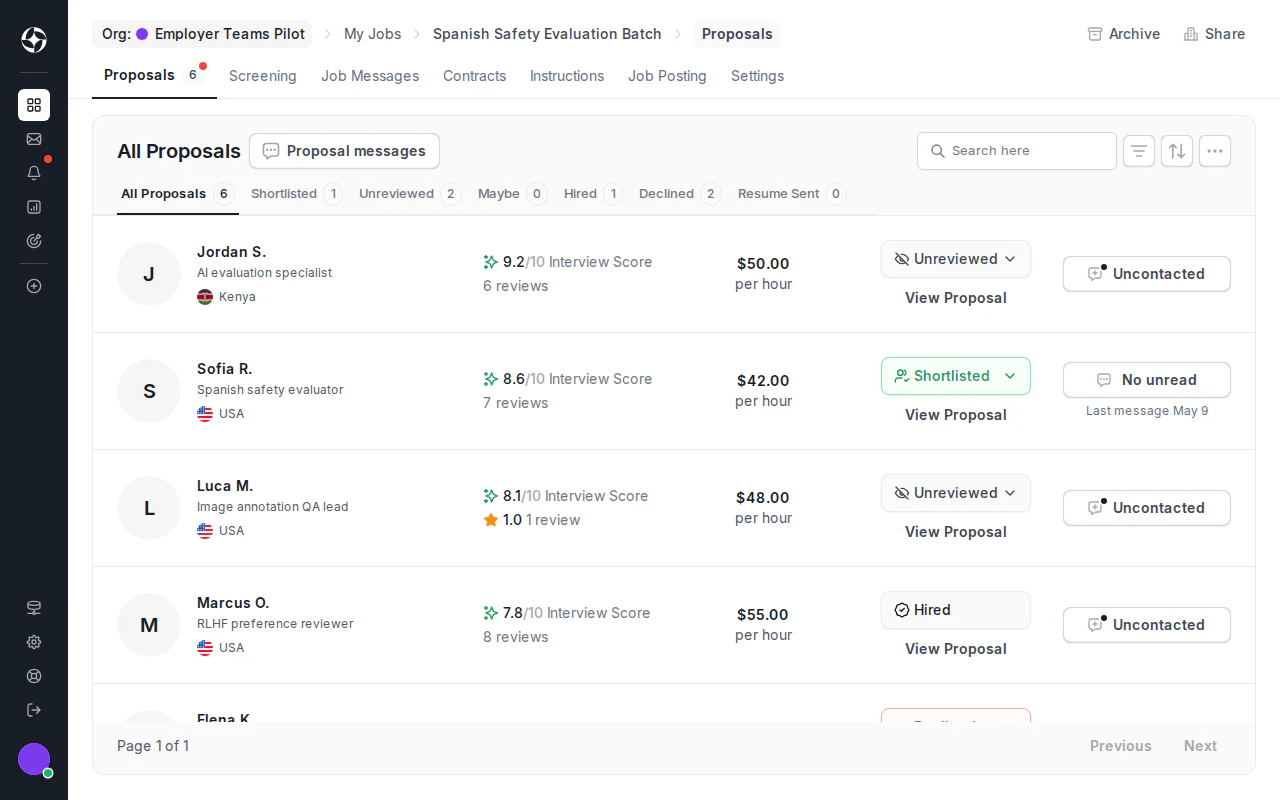Click the Next page button
1280x800 pixels.
pyautogui.click(x=1200, y=746)
